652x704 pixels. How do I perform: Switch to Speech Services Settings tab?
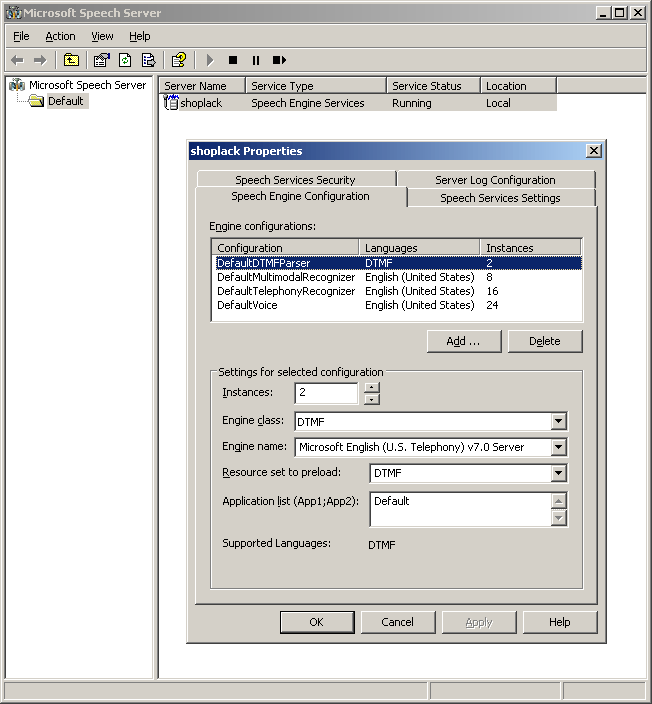[x=500, y=198]
